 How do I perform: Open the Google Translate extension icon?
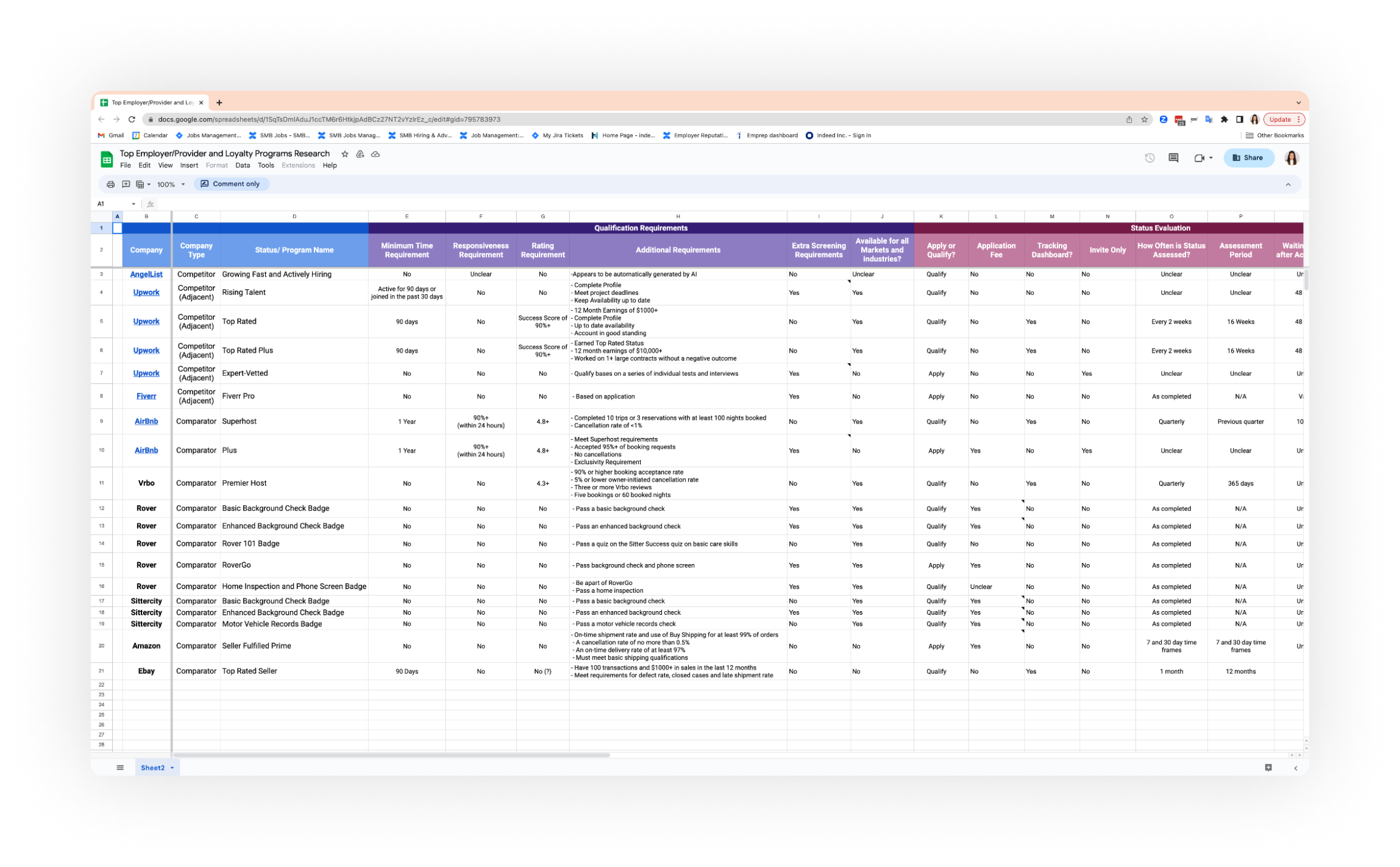(x=1209, y=119)
